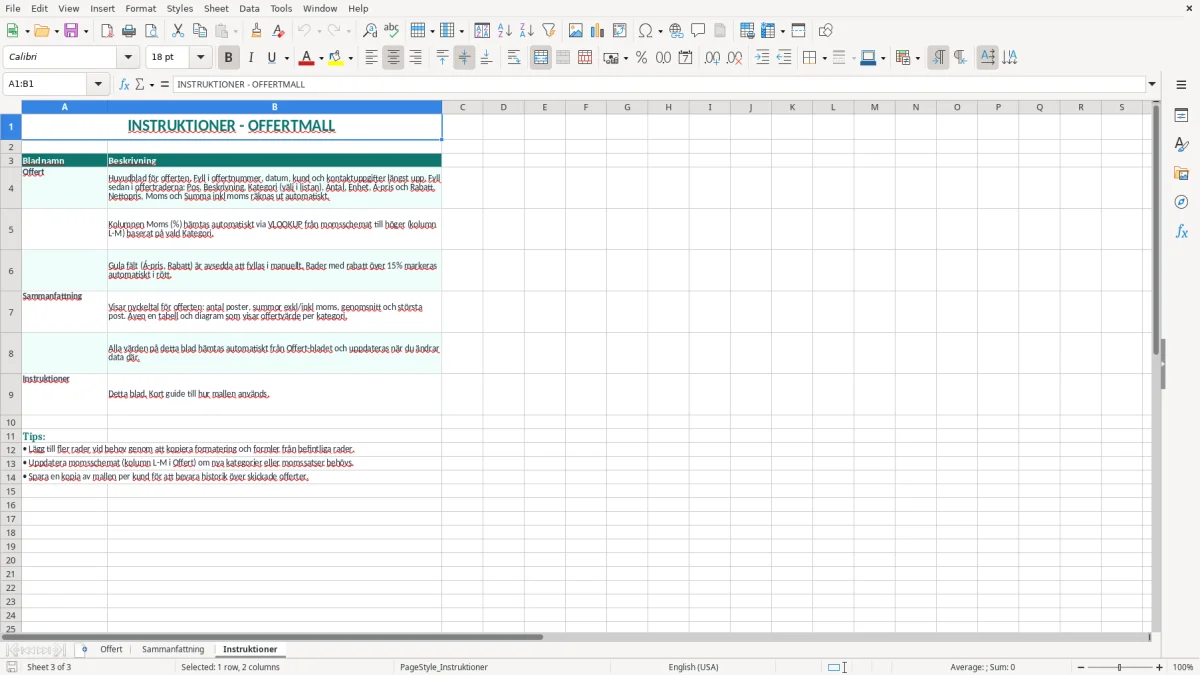Open the sidebar Navigator panel
The width and height of the screenshot is (1200, 675).
point(1181,202)
